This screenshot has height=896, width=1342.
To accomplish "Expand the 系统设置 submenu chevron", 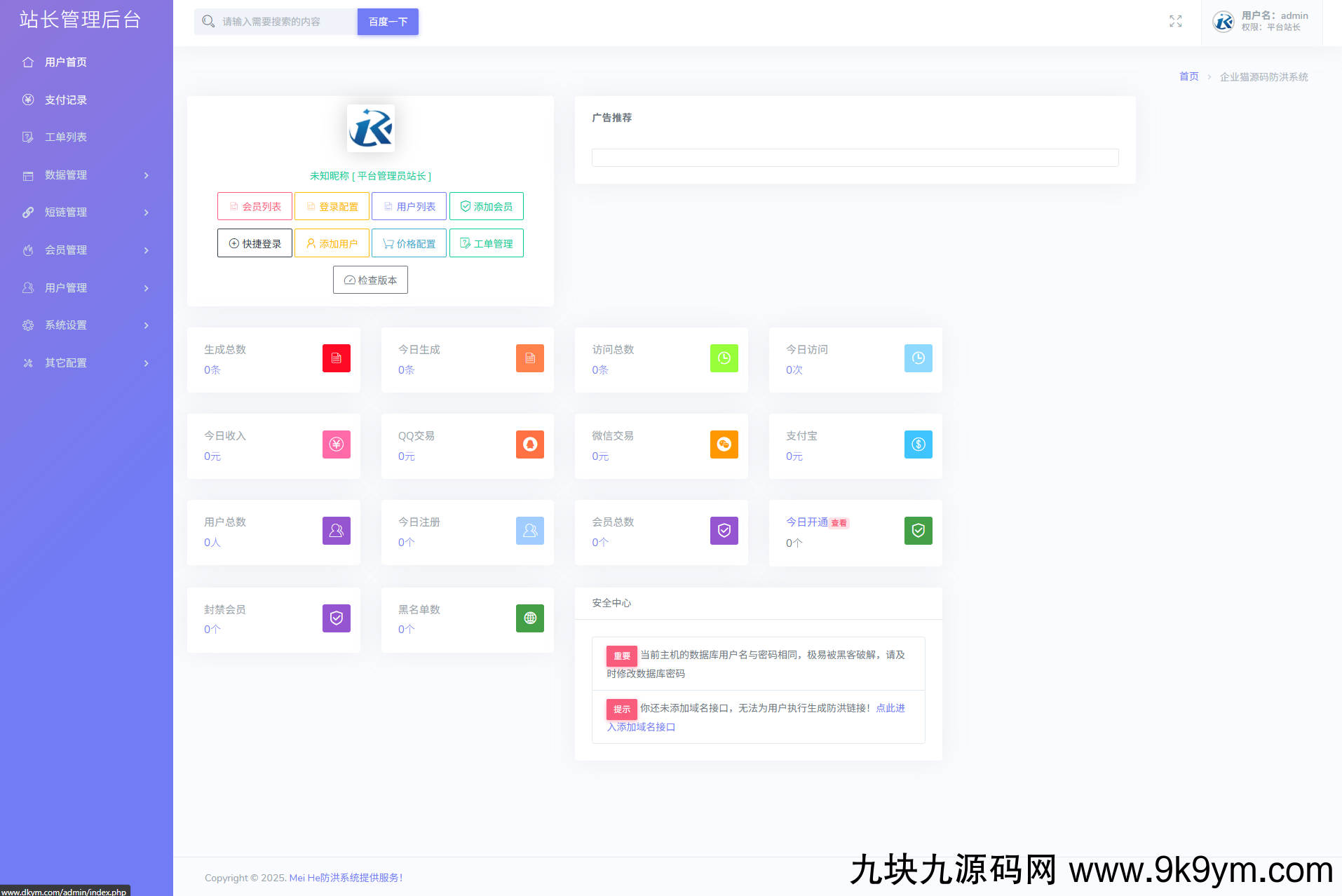I will [147, 325].
